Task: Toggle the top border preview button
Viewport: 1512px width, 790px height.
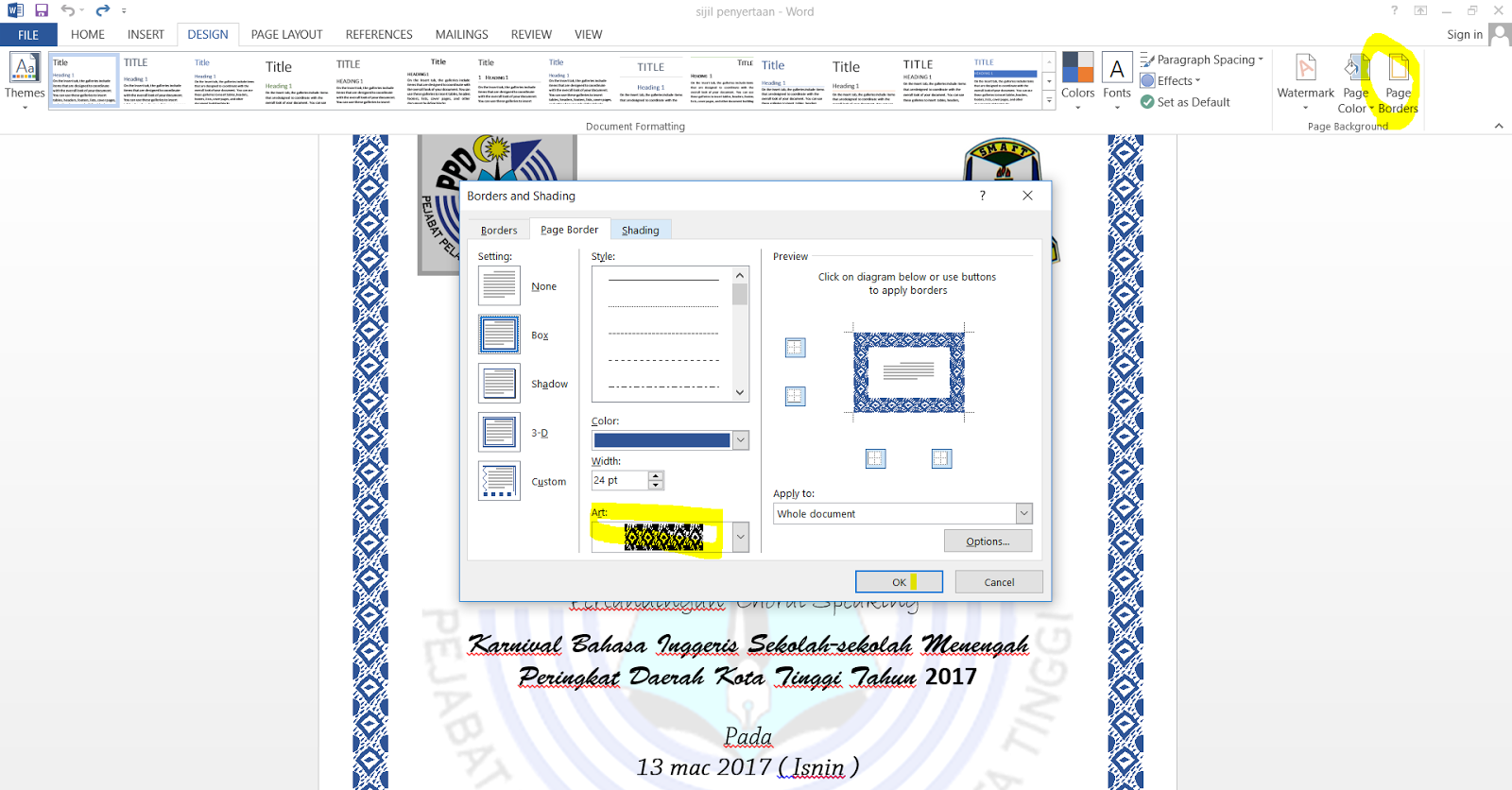Action: 795,348
